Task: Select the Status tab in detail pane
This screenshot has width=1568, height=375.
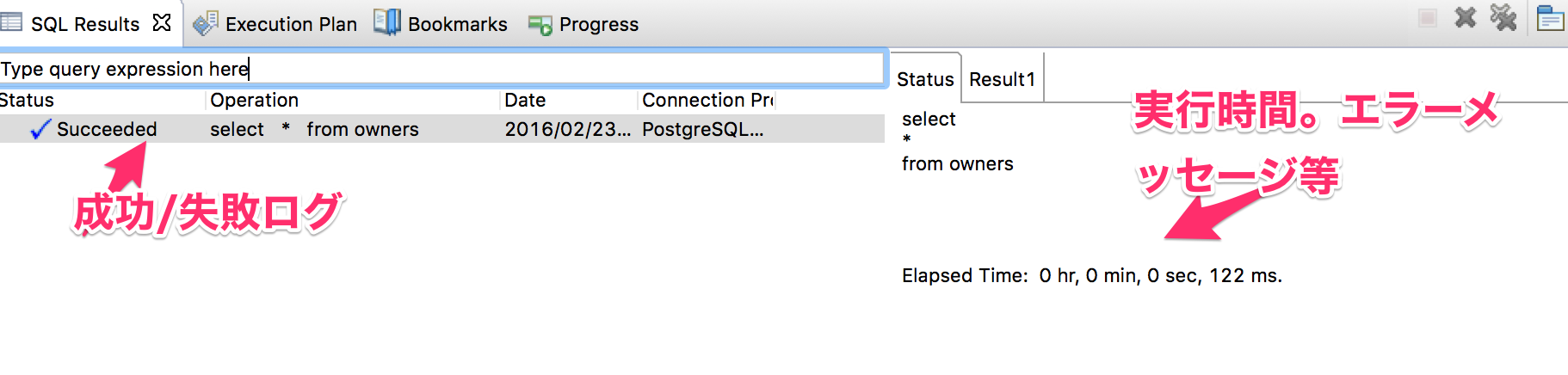Action: click(925, 79)
